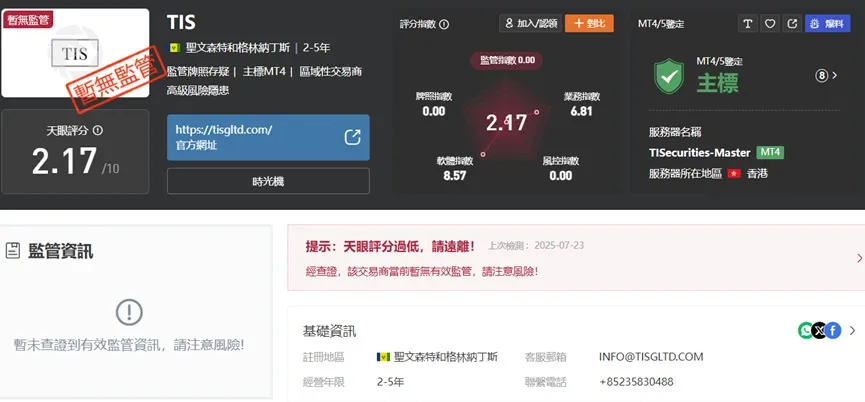Click the share external icon button
Viewport: 865px width, 402px height.
[793, 24]
